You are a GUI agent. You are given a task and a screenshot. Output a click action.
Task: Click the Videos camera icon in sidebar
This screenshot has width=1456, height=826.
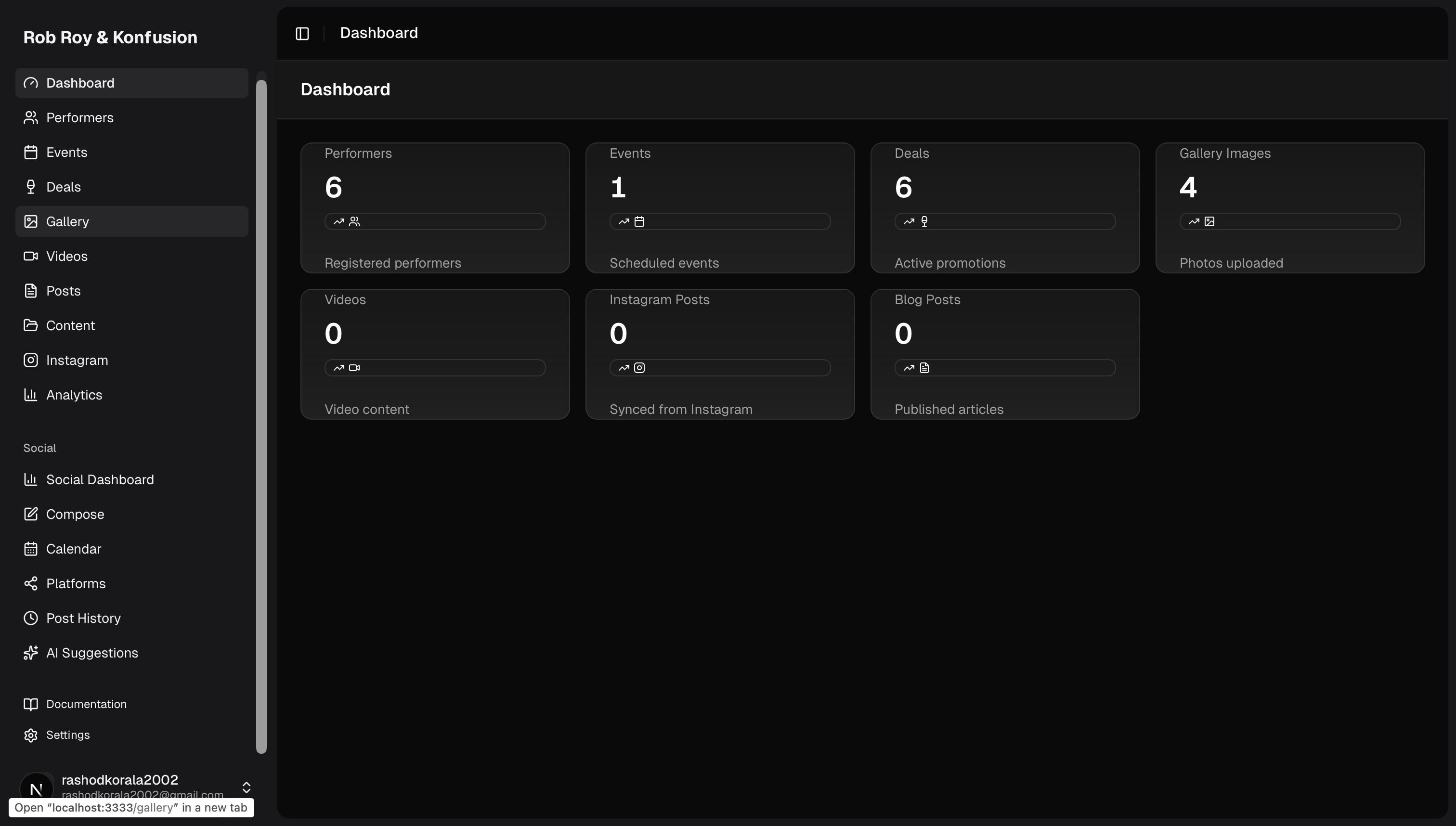tap(31, 256)
